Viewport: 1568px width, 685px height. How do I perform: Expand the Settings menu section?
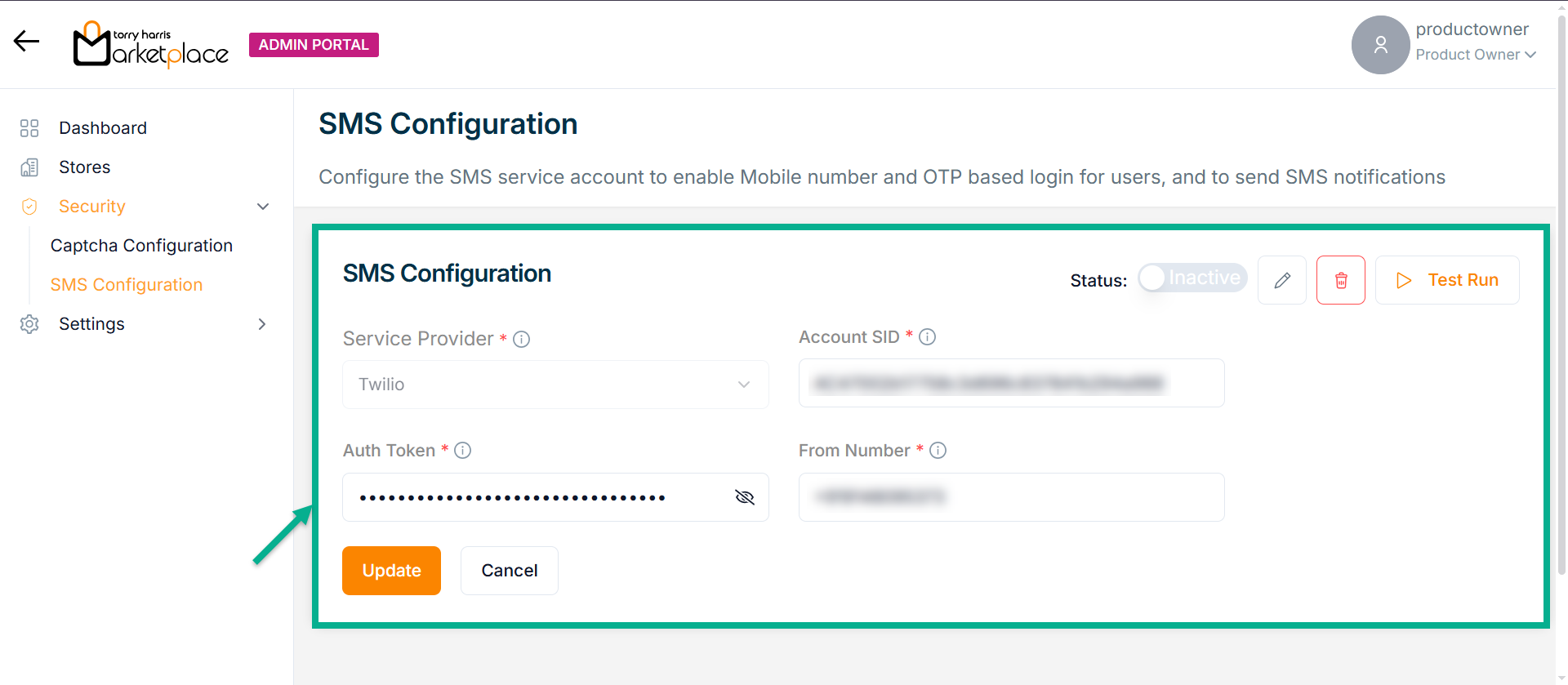262,324
